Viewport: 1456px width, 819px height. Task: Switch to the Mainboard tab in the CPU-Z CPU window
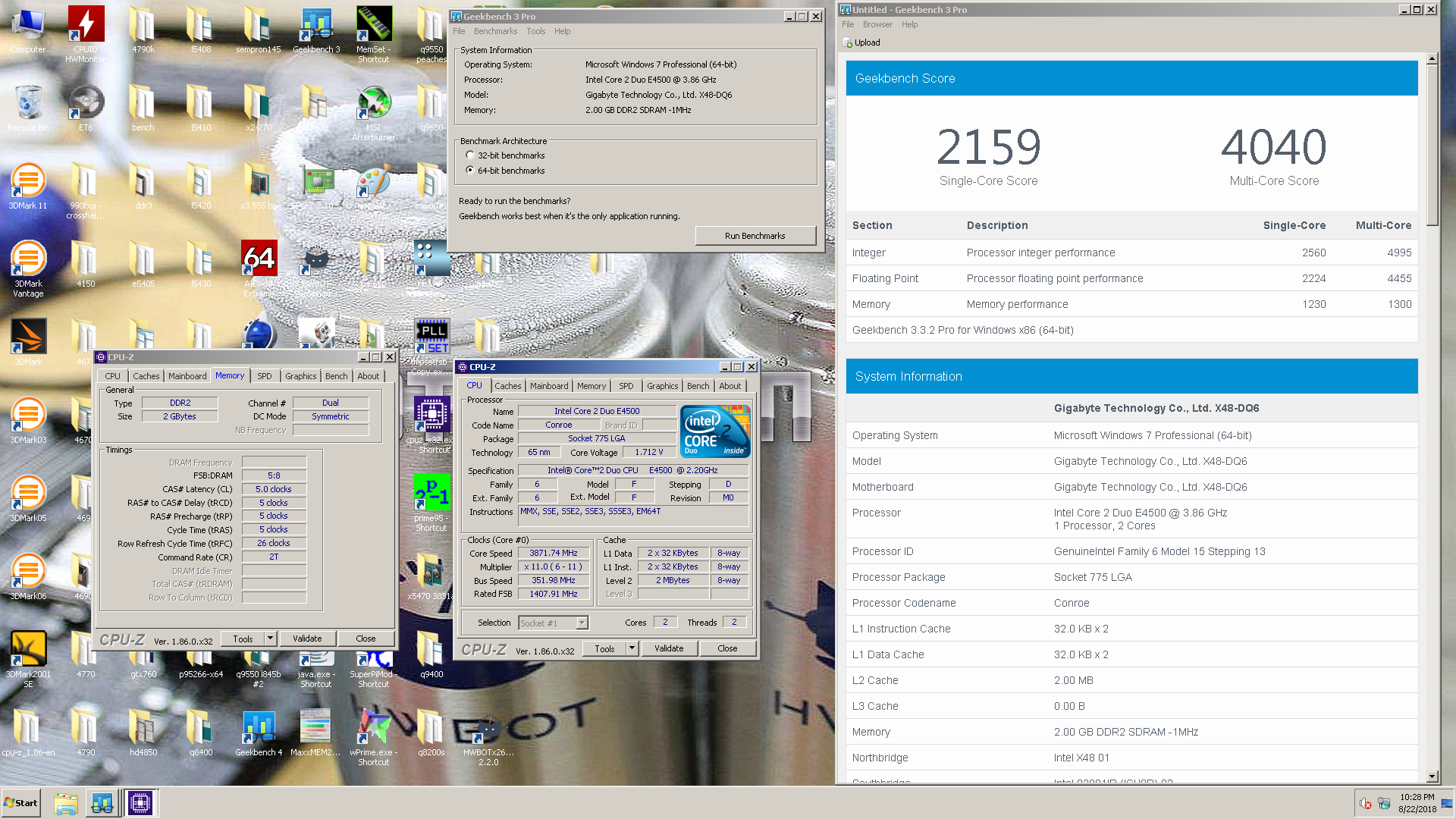click(x=549, y=386)
